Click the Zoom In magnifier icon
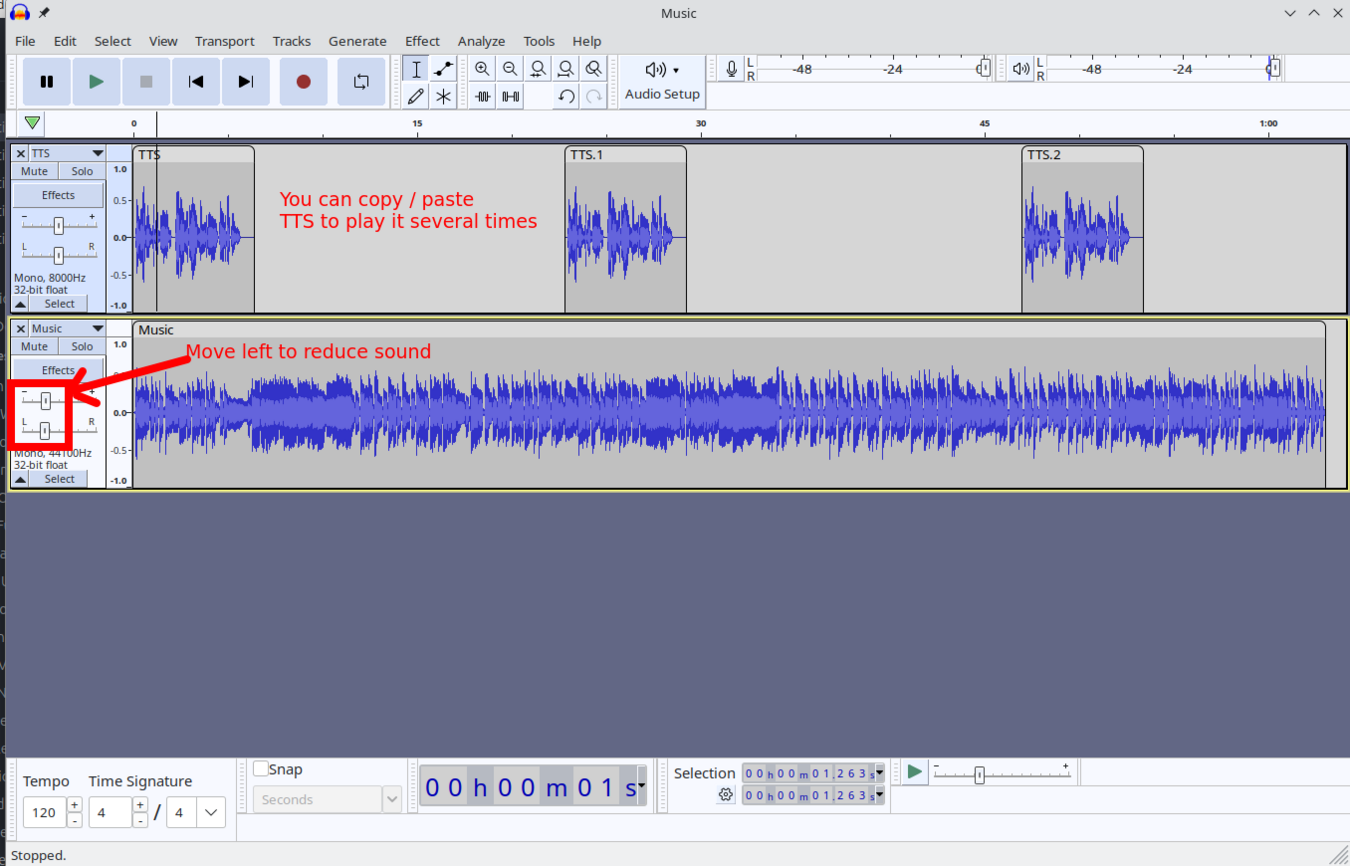The width and height of the screenshot is (1350, 866). pos(482,69)
